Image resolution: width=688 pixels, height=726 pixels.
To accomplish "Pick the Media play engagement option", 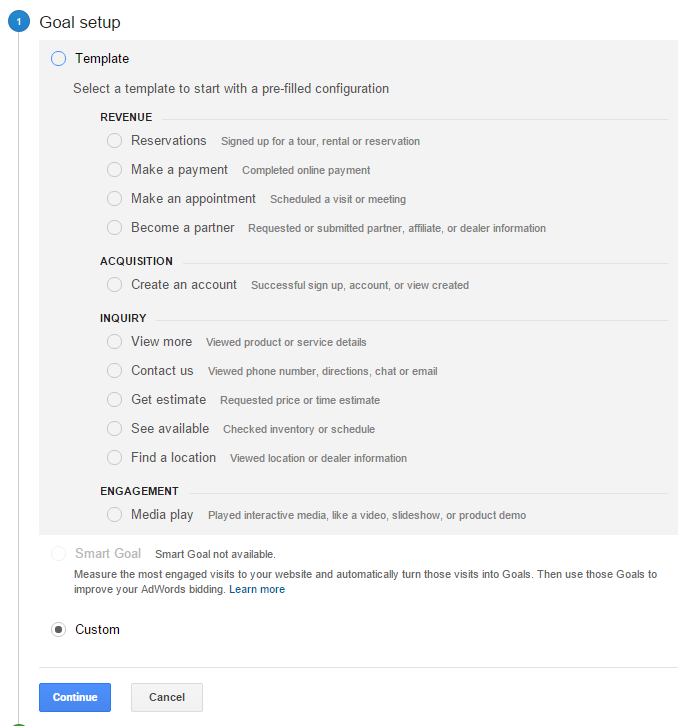I will click(x=114, y=514).
